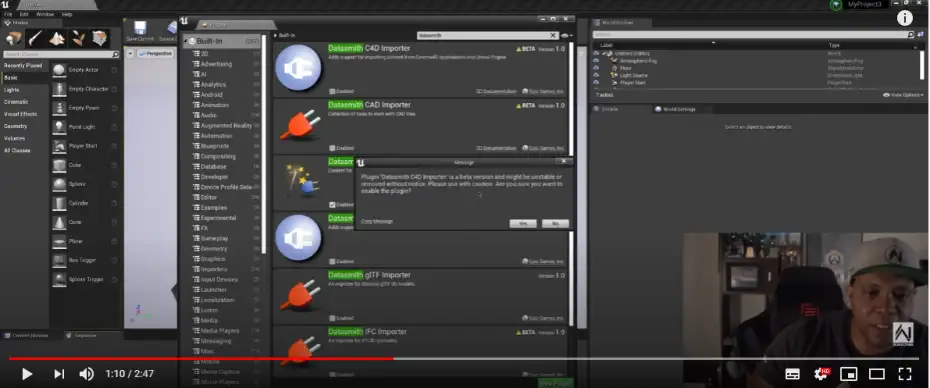Viewport: 930px width, 388px height.
Task: Click the Save Current toolbar icon
Action: click(140, 28)
